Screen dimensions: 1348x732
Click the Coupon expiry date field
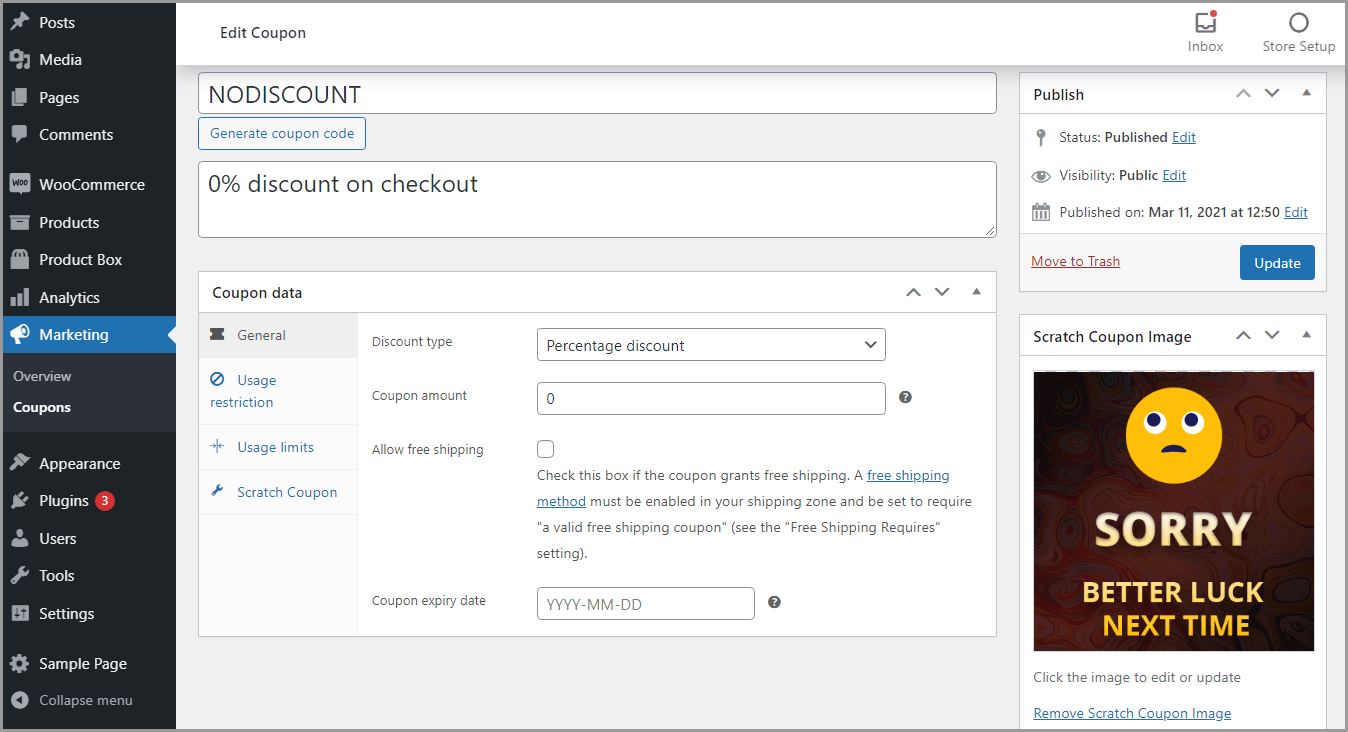pos(645,603)
